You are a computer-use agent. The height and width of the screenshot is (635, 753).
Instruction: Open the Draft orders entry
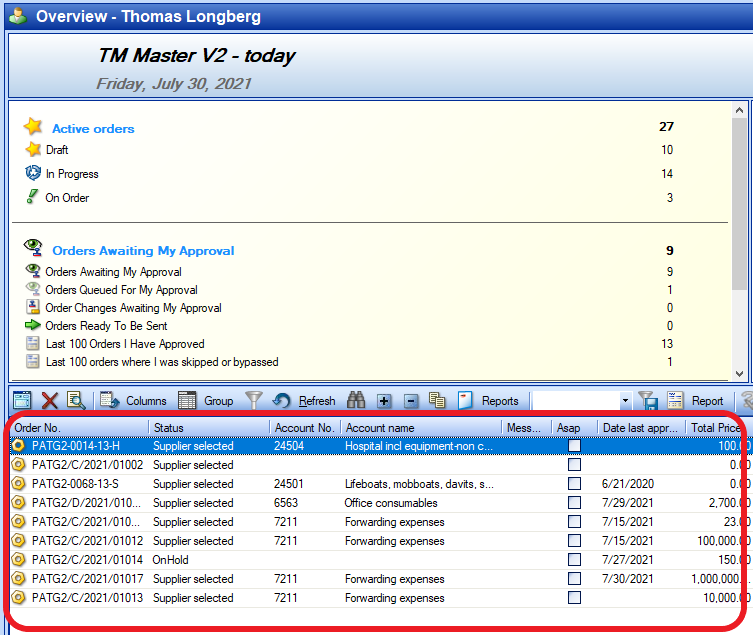tap(57, 150)
